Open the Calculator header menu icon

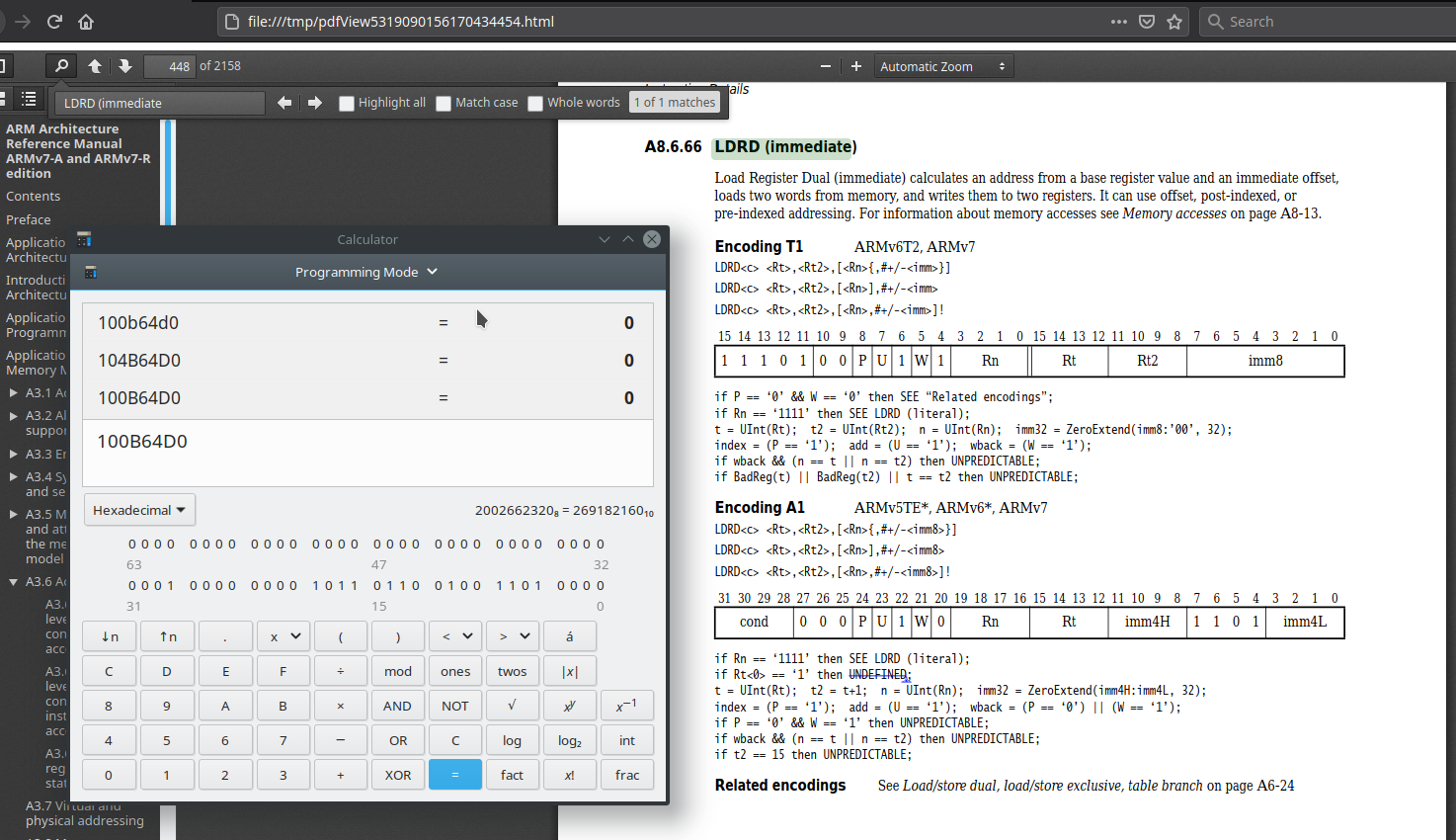point(91,272)
